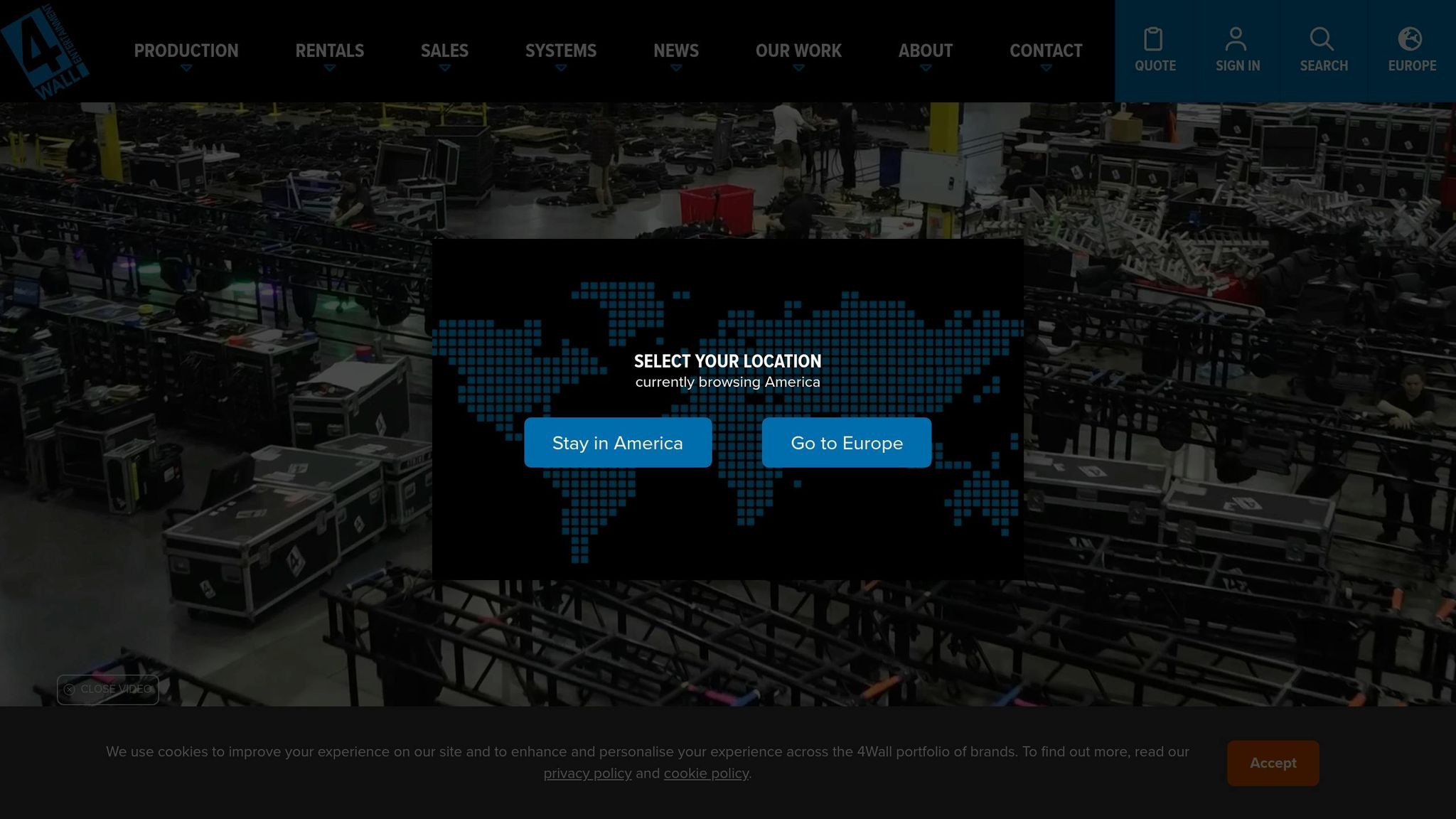Expand the Our Work dropdown arrow
Screen dimensions: 1456x819
[x=798, y=68]
